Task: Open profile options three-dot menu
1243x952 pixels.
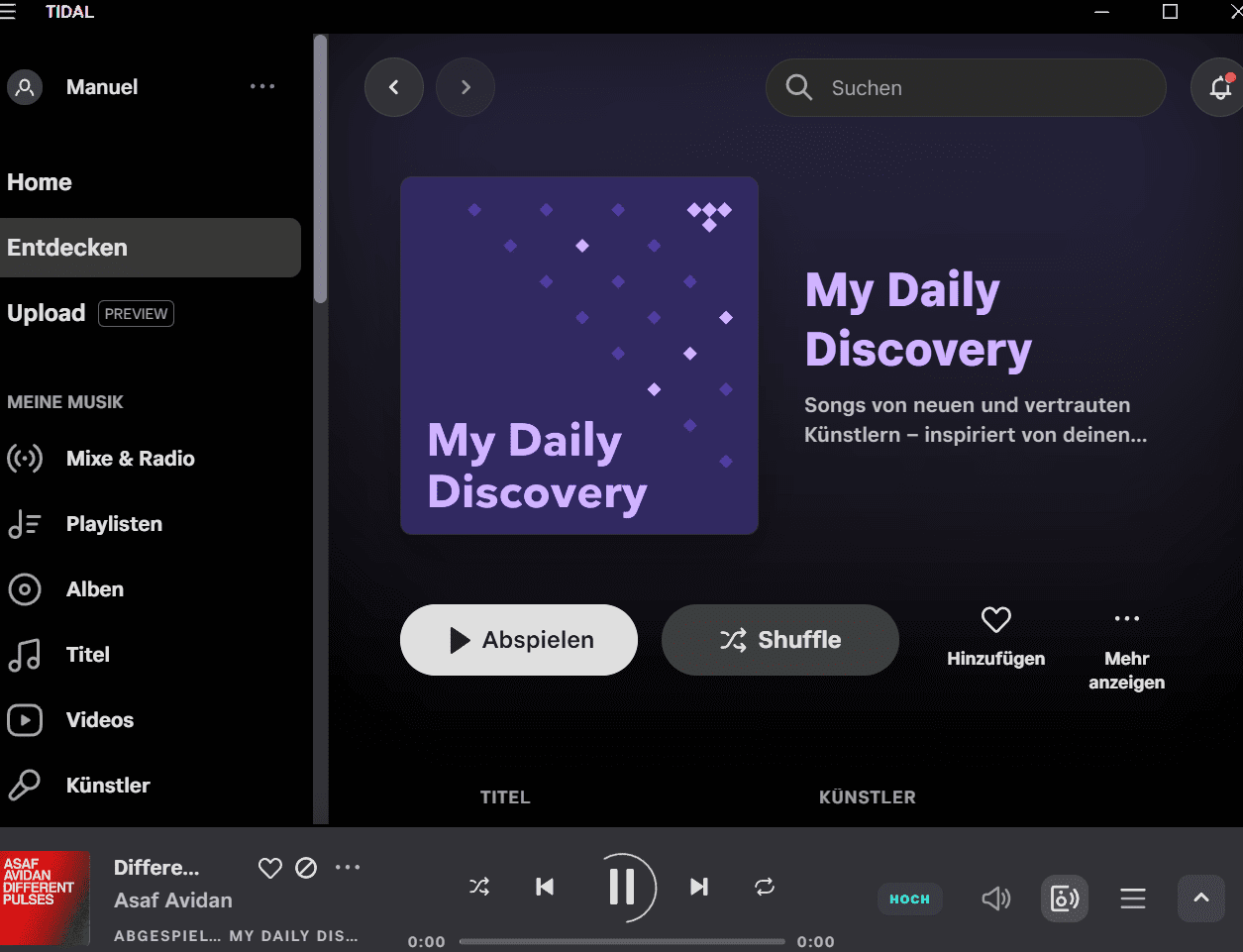Action: (262, 87)
